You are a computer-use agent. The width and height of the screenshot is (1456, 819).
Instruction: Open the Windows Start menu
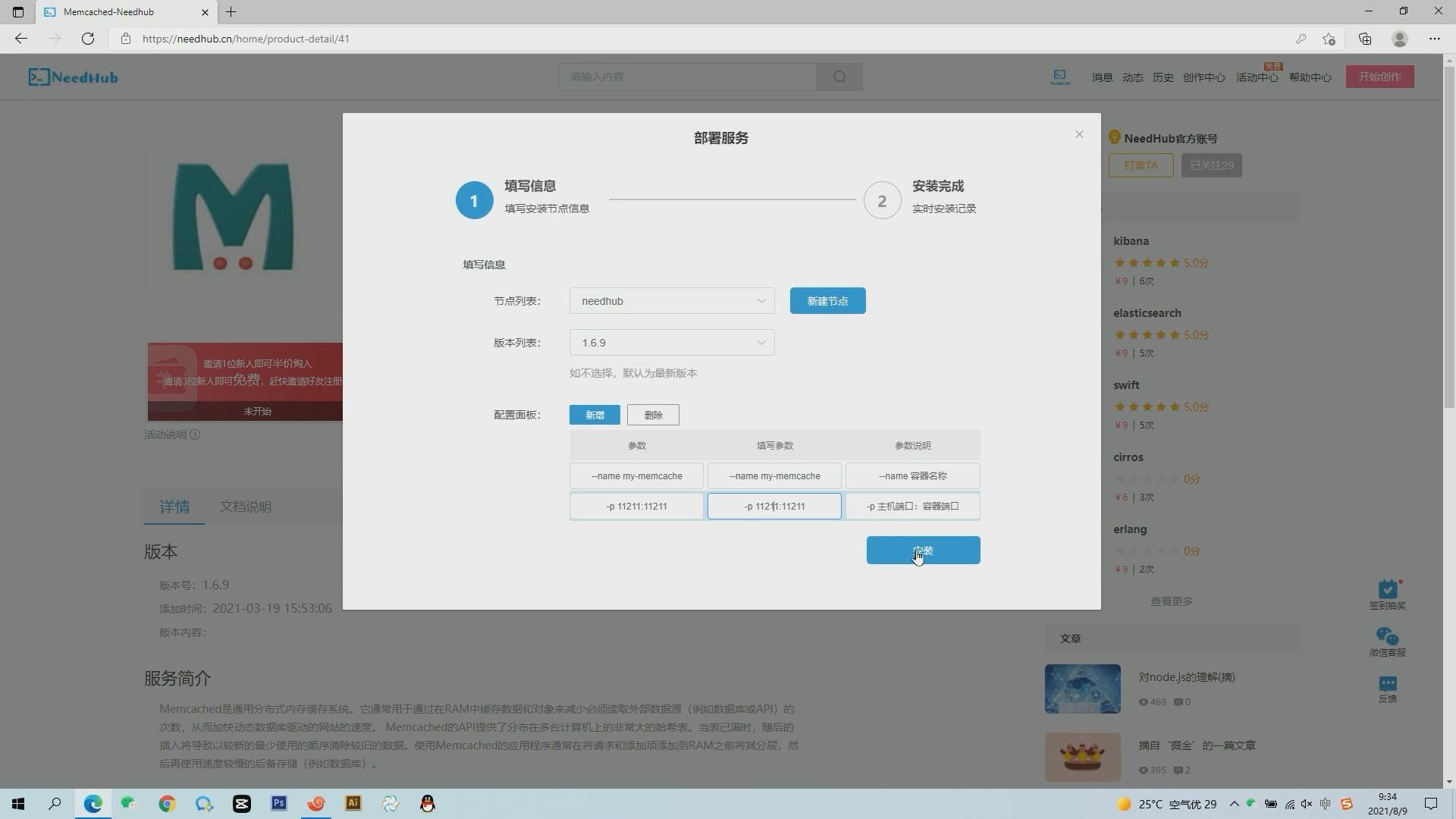[18, 804]
